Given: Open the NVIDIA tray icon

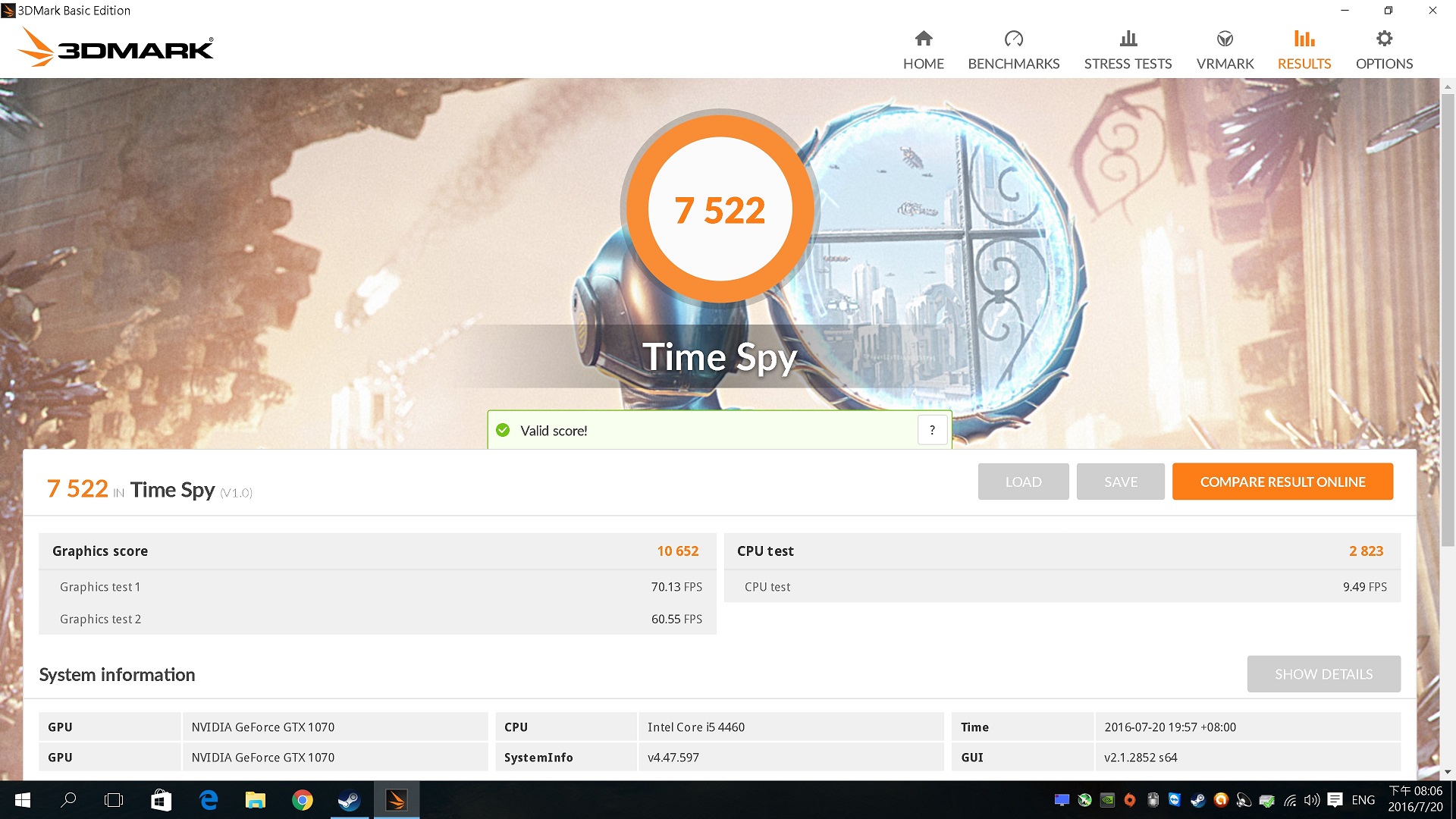Looking at the screenshot, I should coord(1107,800).
